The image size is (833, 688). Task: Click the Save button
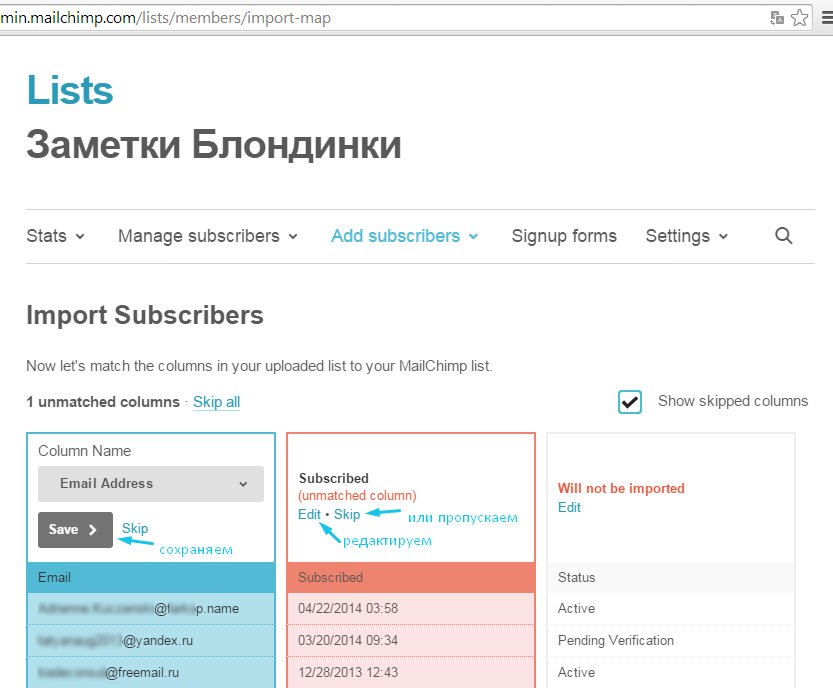coord(75,530)
